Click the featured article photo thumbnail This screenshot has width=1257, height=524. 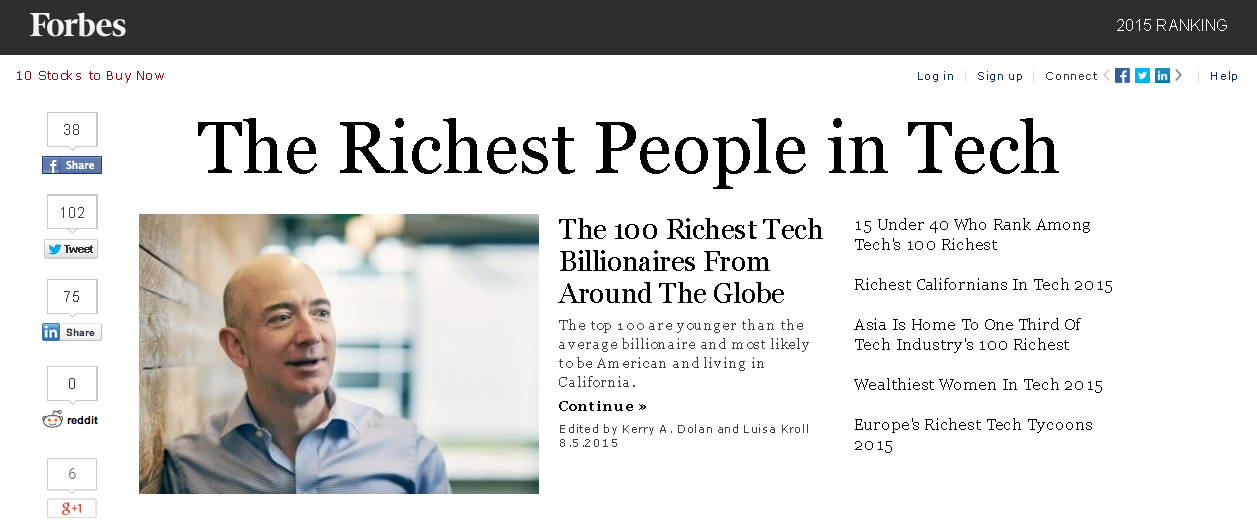coord(339,353)
